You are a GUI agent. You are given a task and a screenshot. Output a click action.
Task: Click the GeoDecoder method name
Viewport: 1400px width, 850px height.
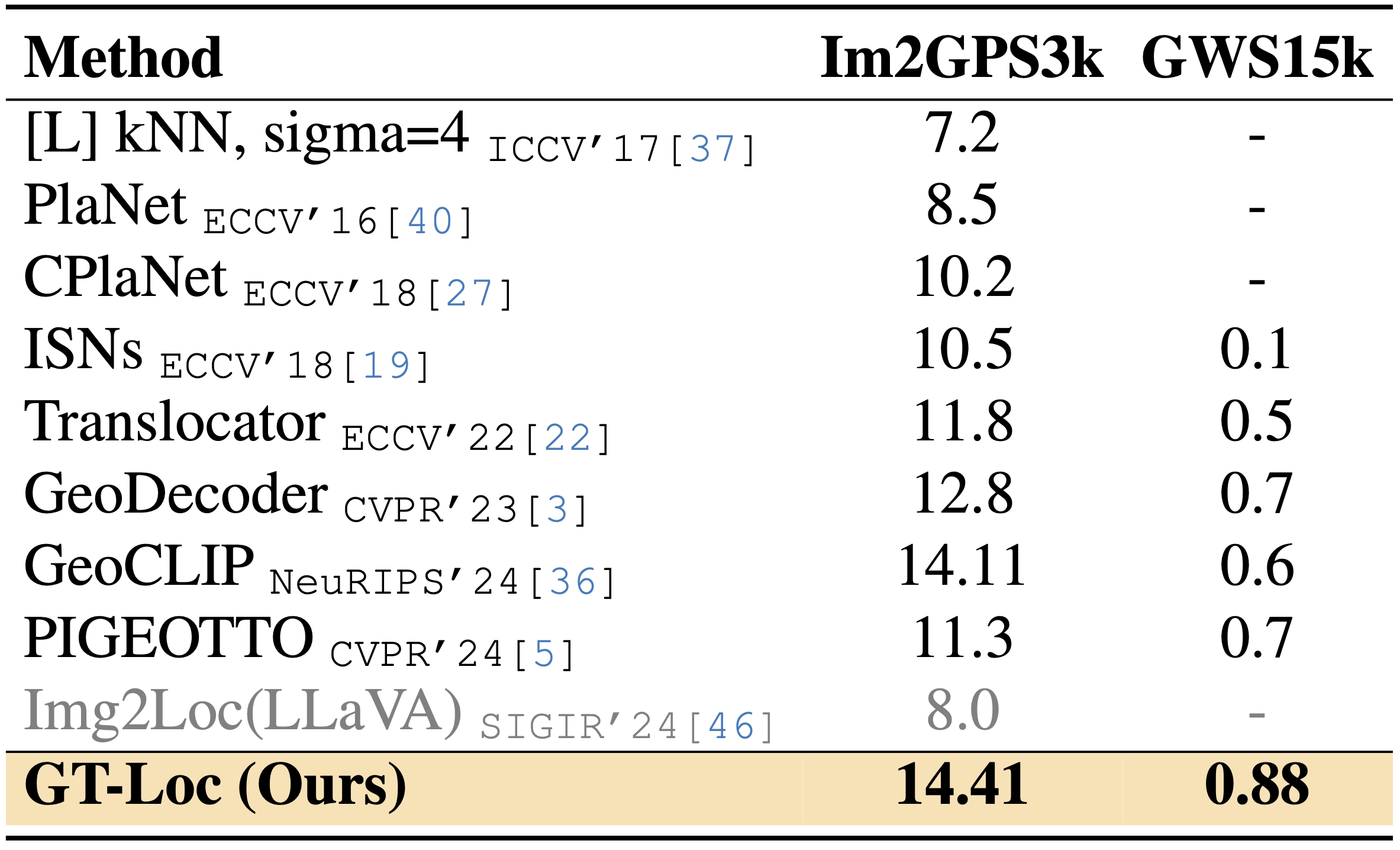[x=176, y=494]
